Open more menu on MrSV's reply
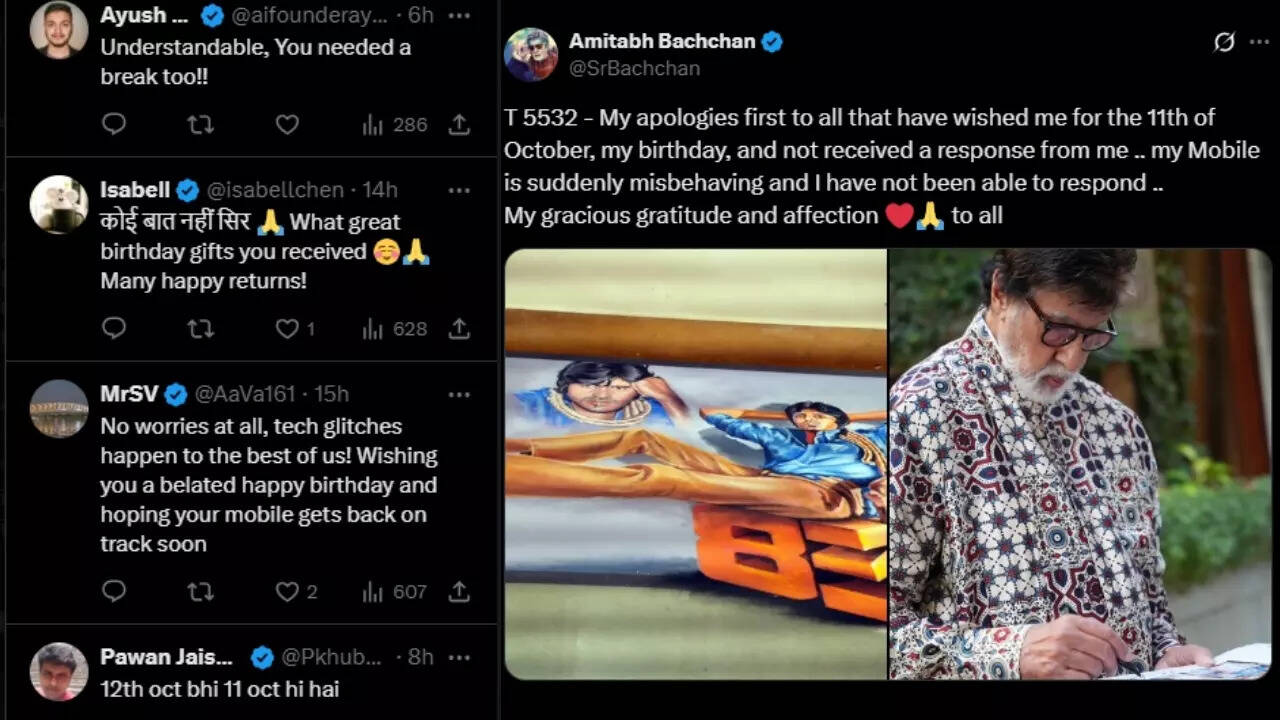The width and height of the screenshot is (1280, 720). tap(459, 394)
